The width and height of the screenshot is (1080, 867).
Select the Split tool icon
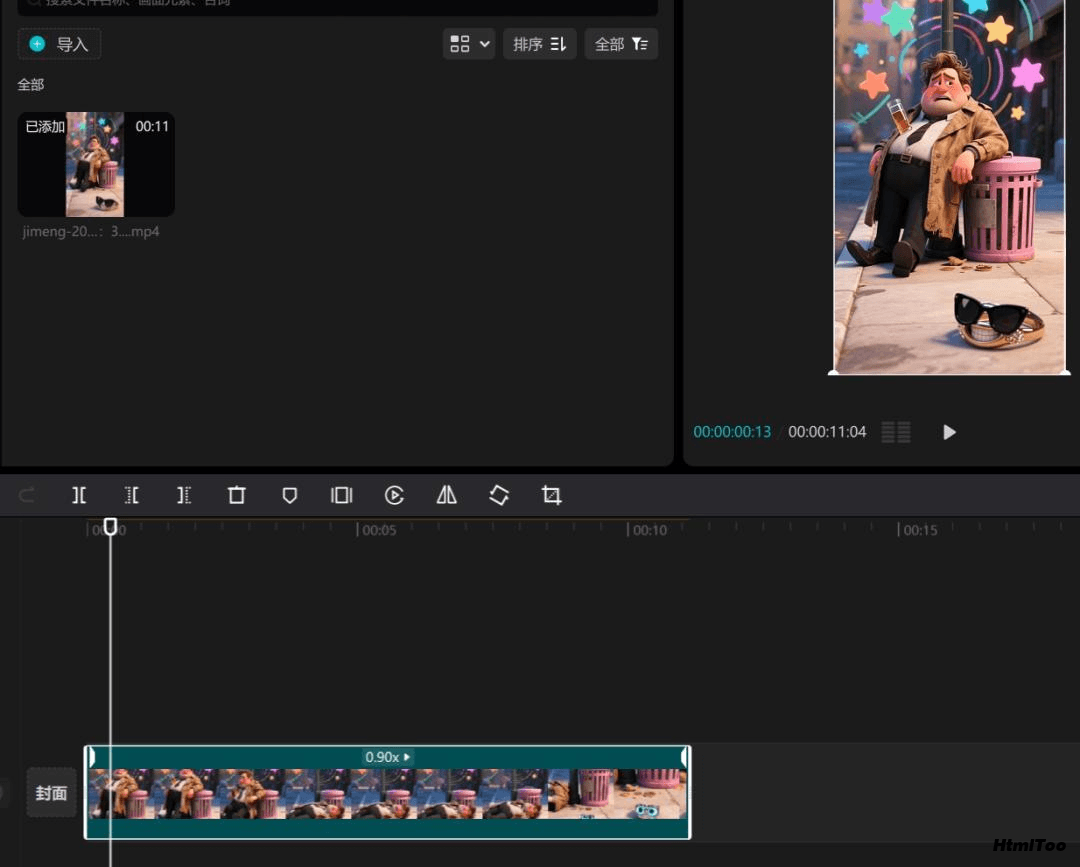(x=79, y=495)
